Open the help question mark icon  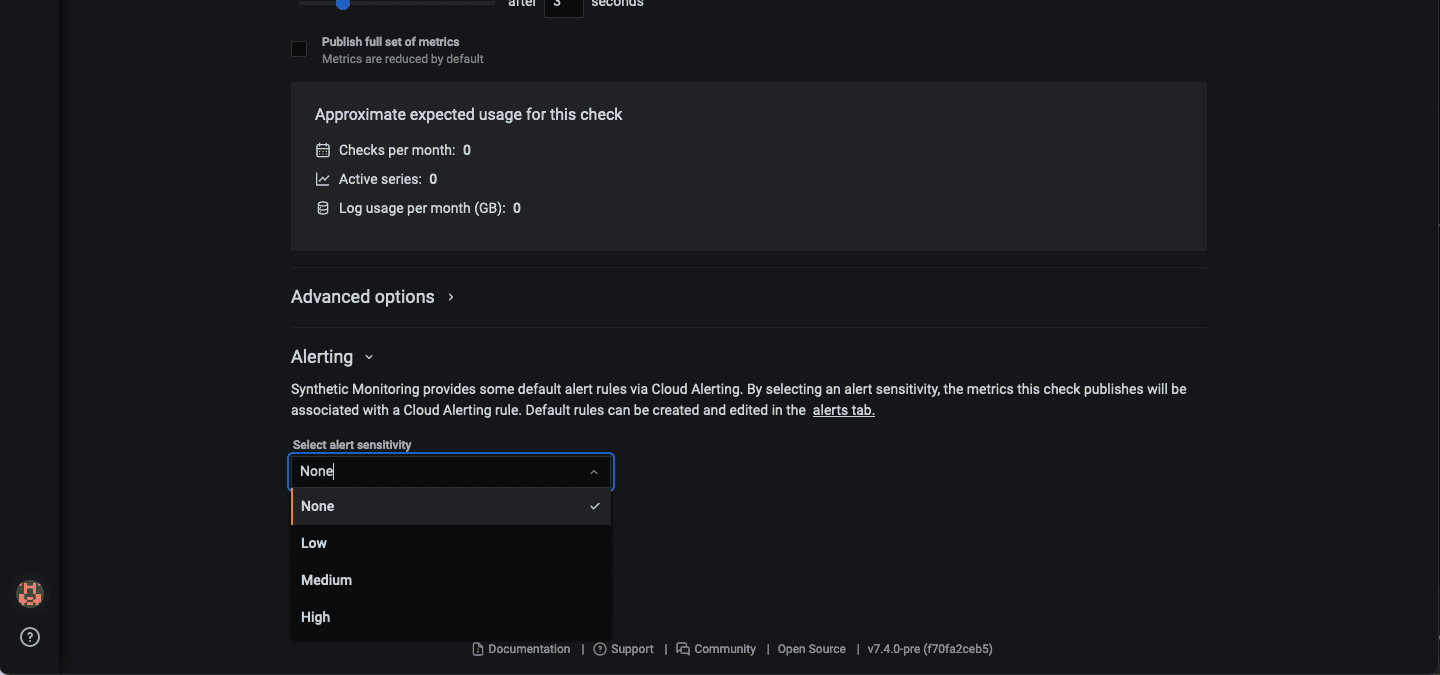point(30,637)
